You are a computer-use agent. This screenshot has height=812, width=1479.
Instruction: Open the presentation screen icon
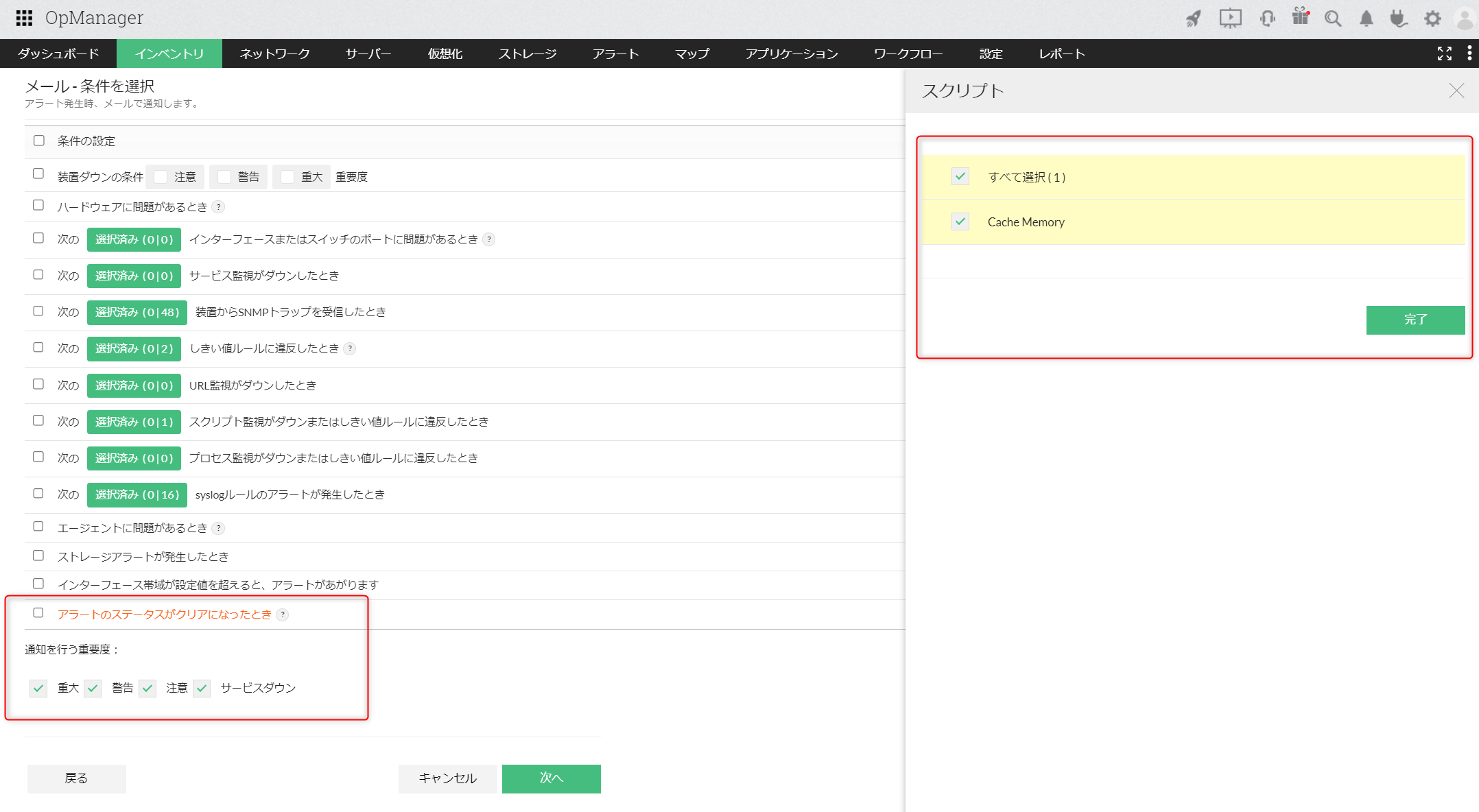1230,19
